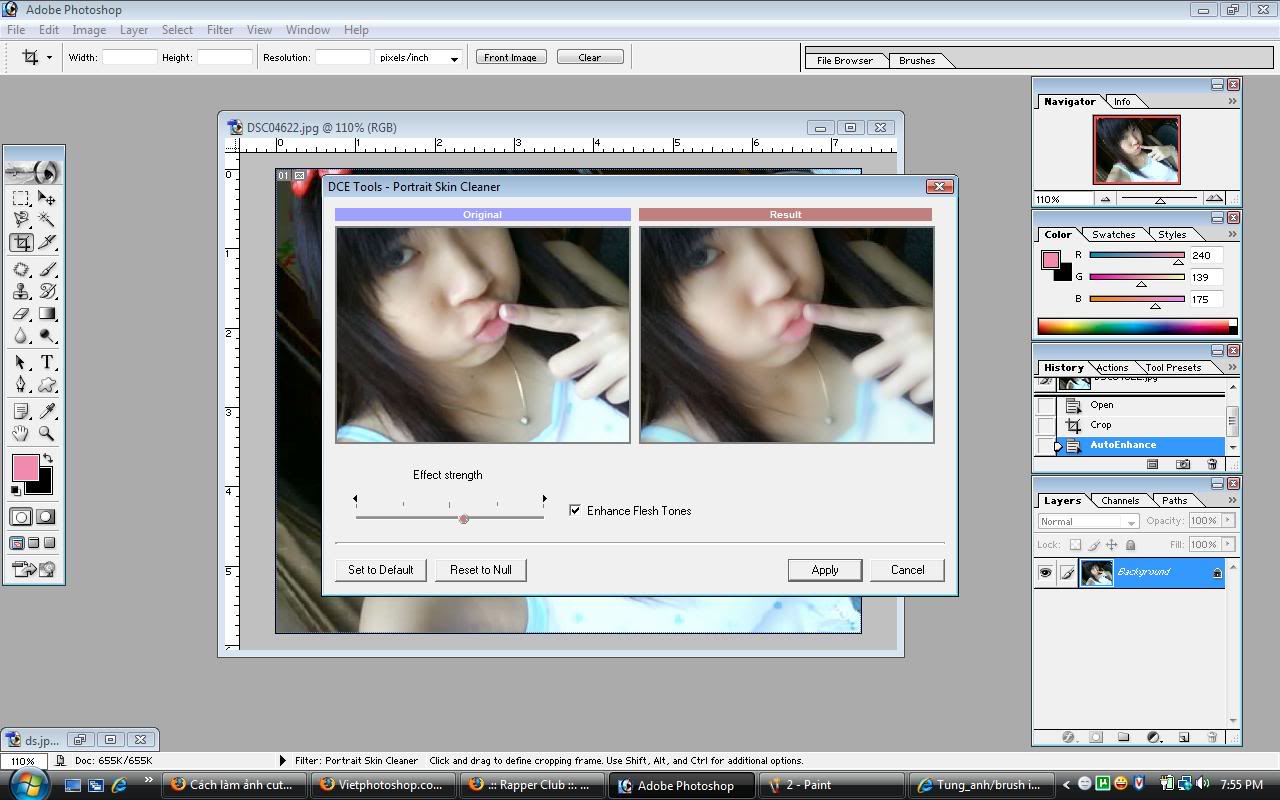The height and width of the screenshot is (800, 1280).
Task: Open the Fill slider arrow
Action: [1228, 545]
